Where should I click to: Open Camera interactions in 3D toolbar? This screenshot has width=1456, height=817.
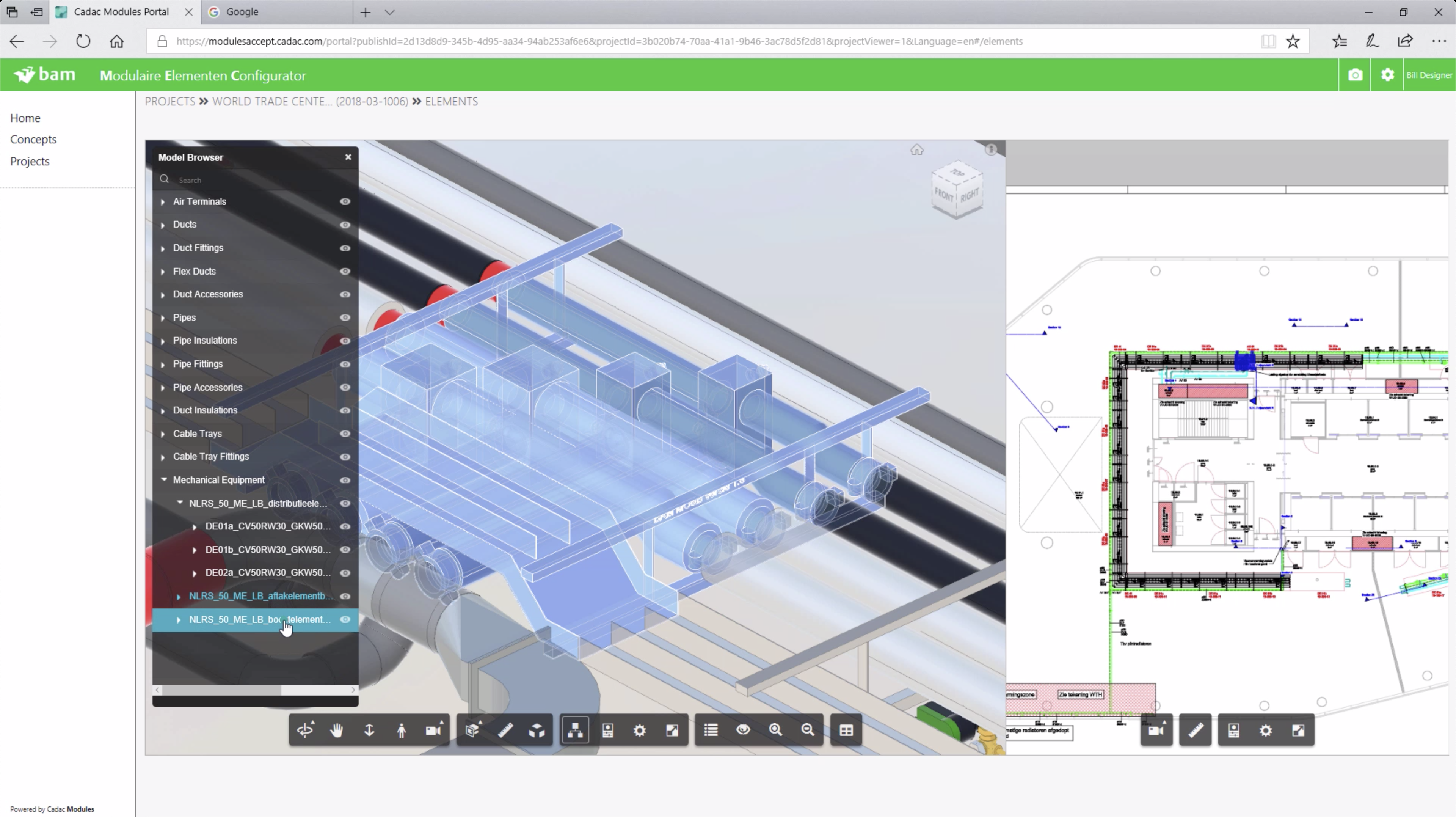(433, 730)
